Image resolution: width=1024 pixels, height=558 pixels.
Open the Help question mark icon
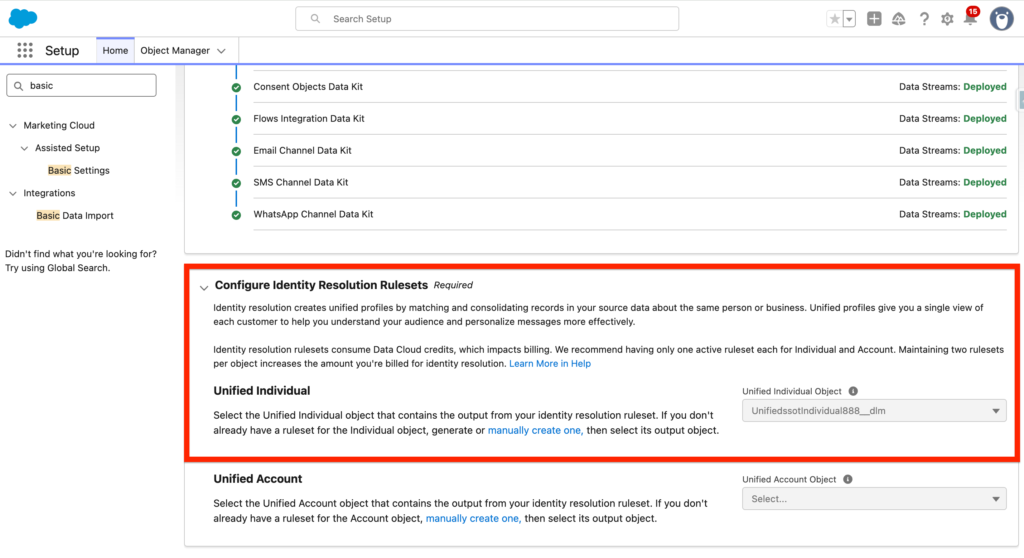coord(923,19)
